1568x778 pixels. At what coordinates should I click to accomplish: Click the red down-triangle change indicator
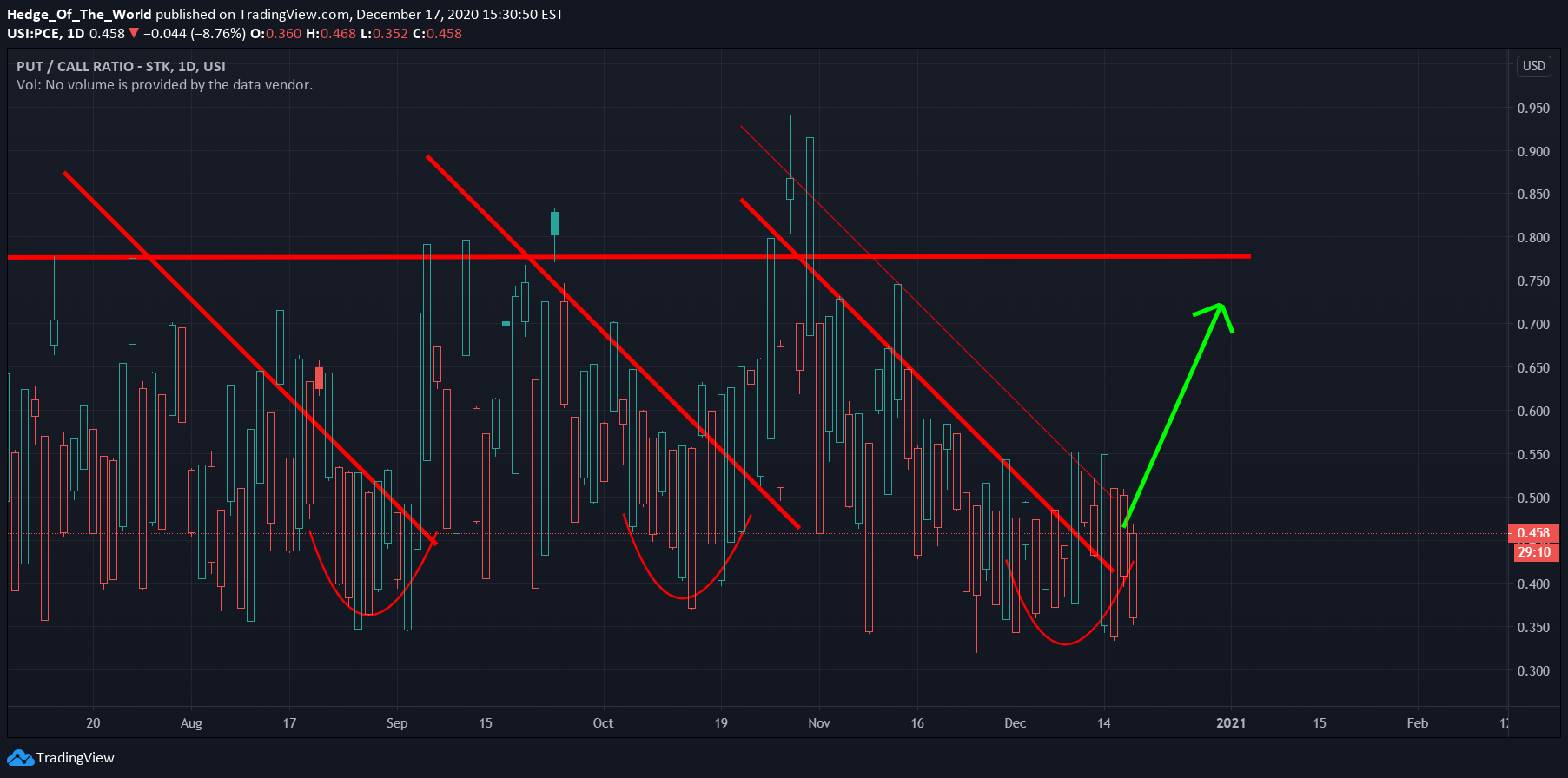(x=134, y=33)
